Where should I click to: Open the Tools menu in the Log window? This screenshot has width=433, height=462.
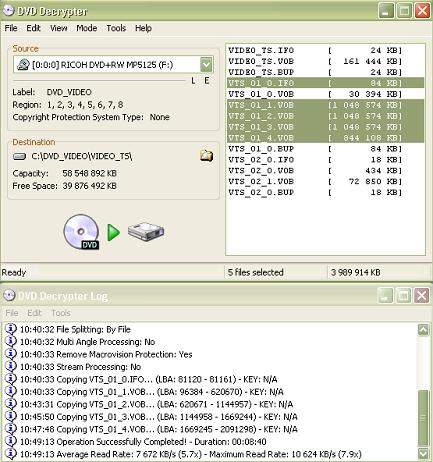tap(61, 313)
